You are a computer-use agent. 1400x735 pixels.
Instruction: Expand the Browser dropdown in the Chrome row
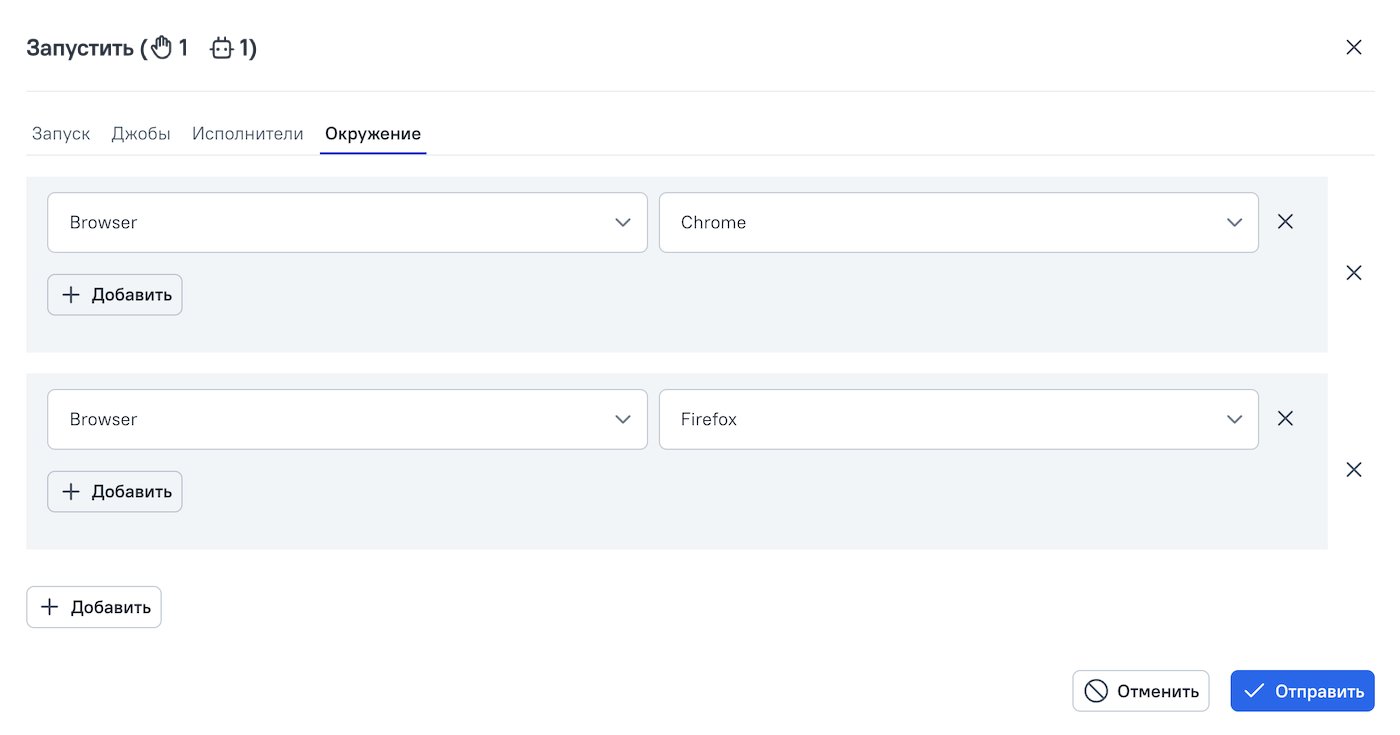[x=347, y=222]
